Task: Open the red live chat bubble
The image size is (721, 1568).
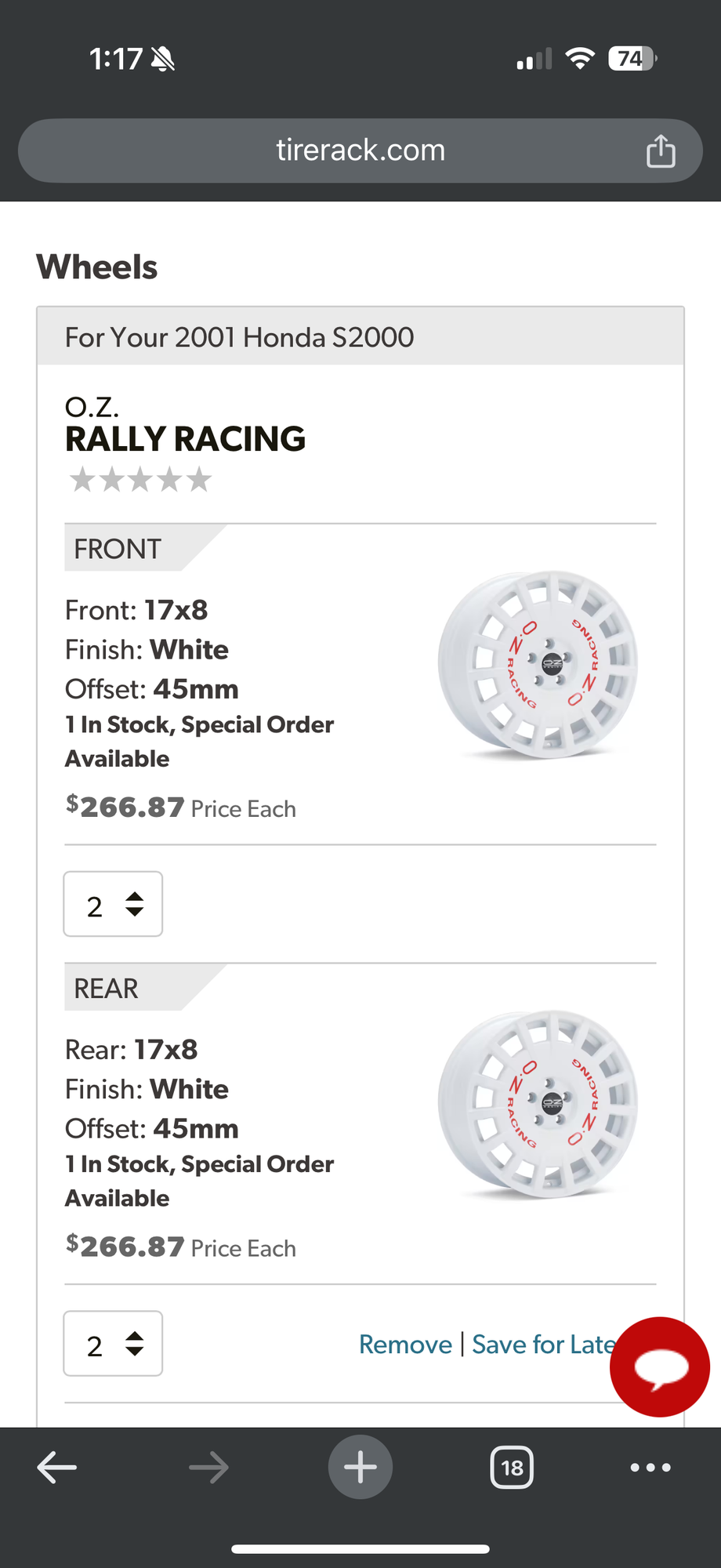Action: click(660, 1367)
